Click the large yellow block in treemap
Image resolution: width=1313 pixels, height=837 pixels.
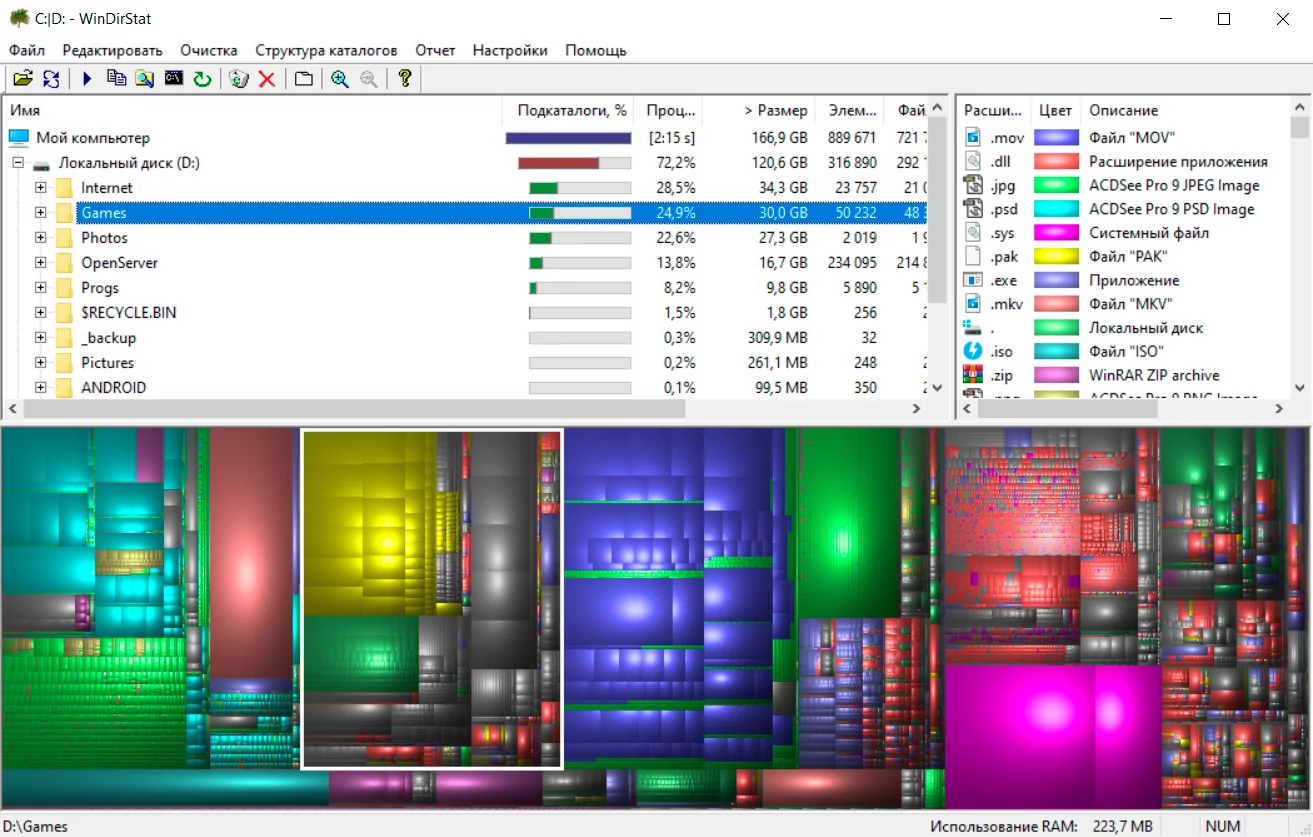point(368,522)
